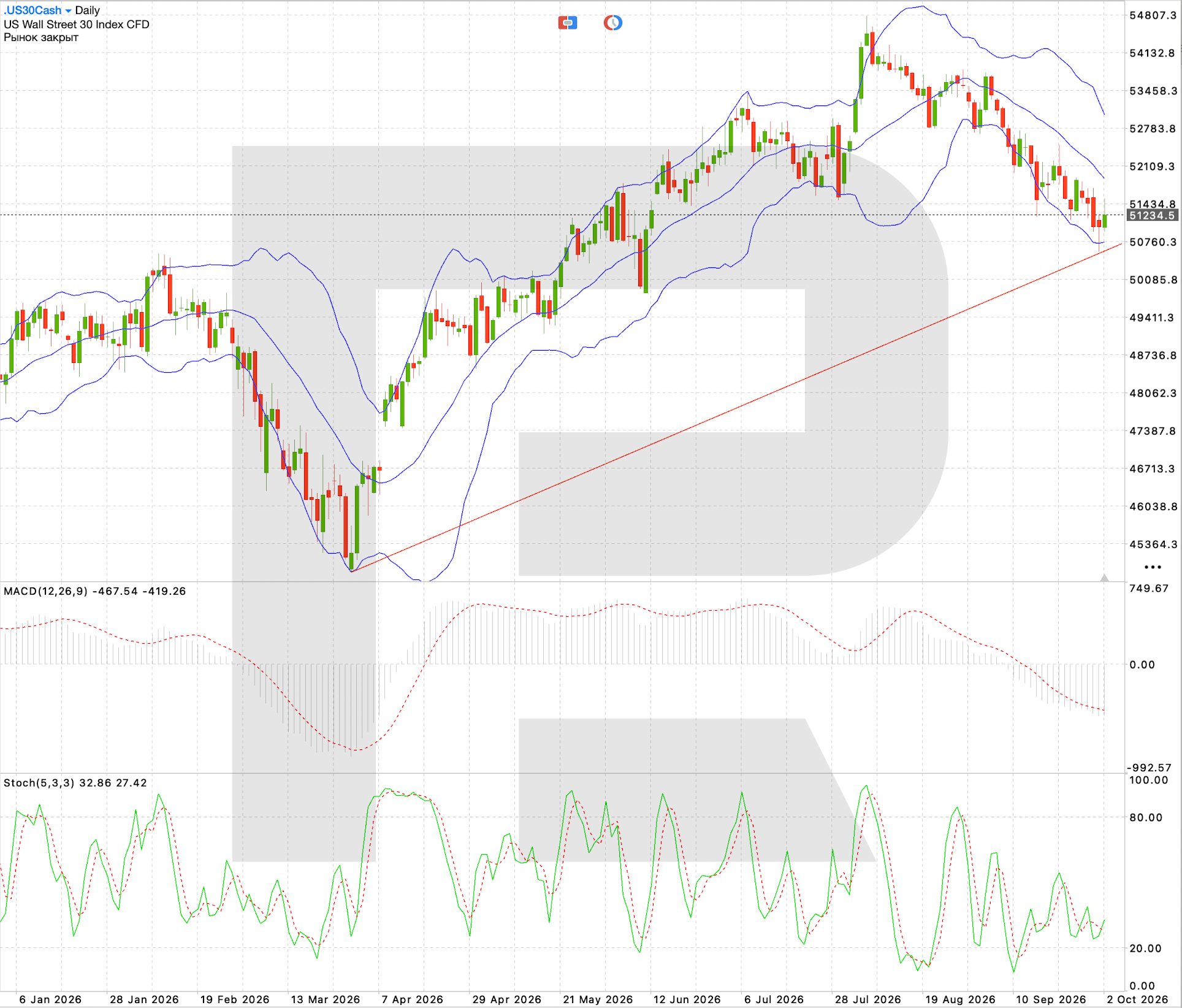
Task: Click the 29 Apr 2026 date label
Action: [x=507, y=999]
